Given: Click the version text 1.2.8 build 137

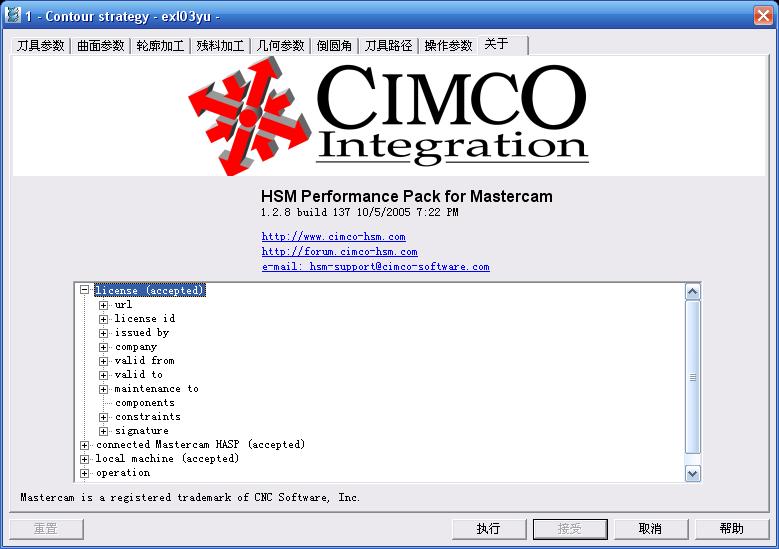Looking at the screenshot, I should coord(360,213).
